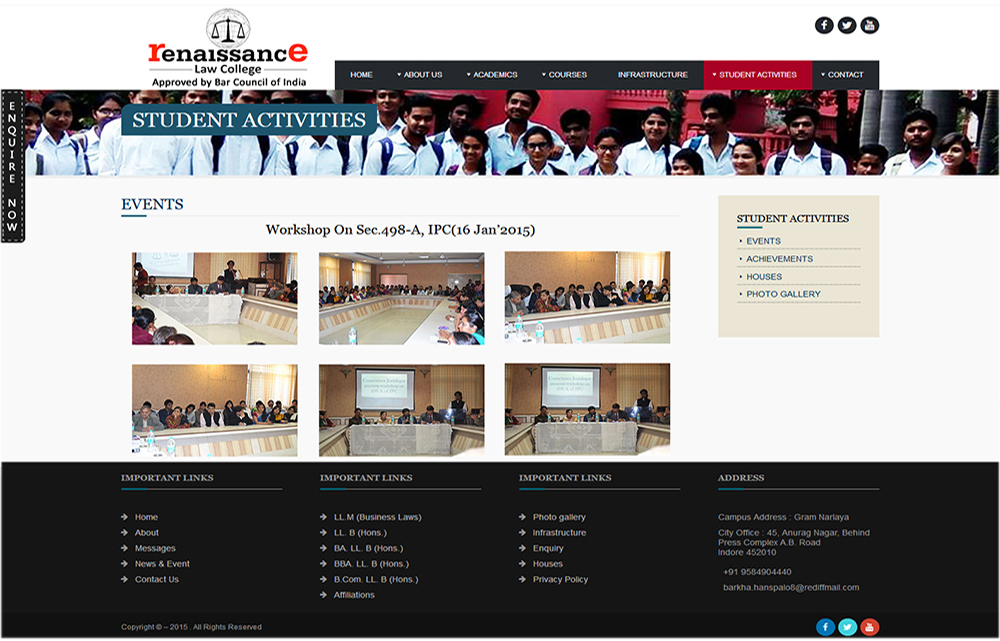Click the Twitter icon in footer
The image size is (1000, 641).
point(848,627)
